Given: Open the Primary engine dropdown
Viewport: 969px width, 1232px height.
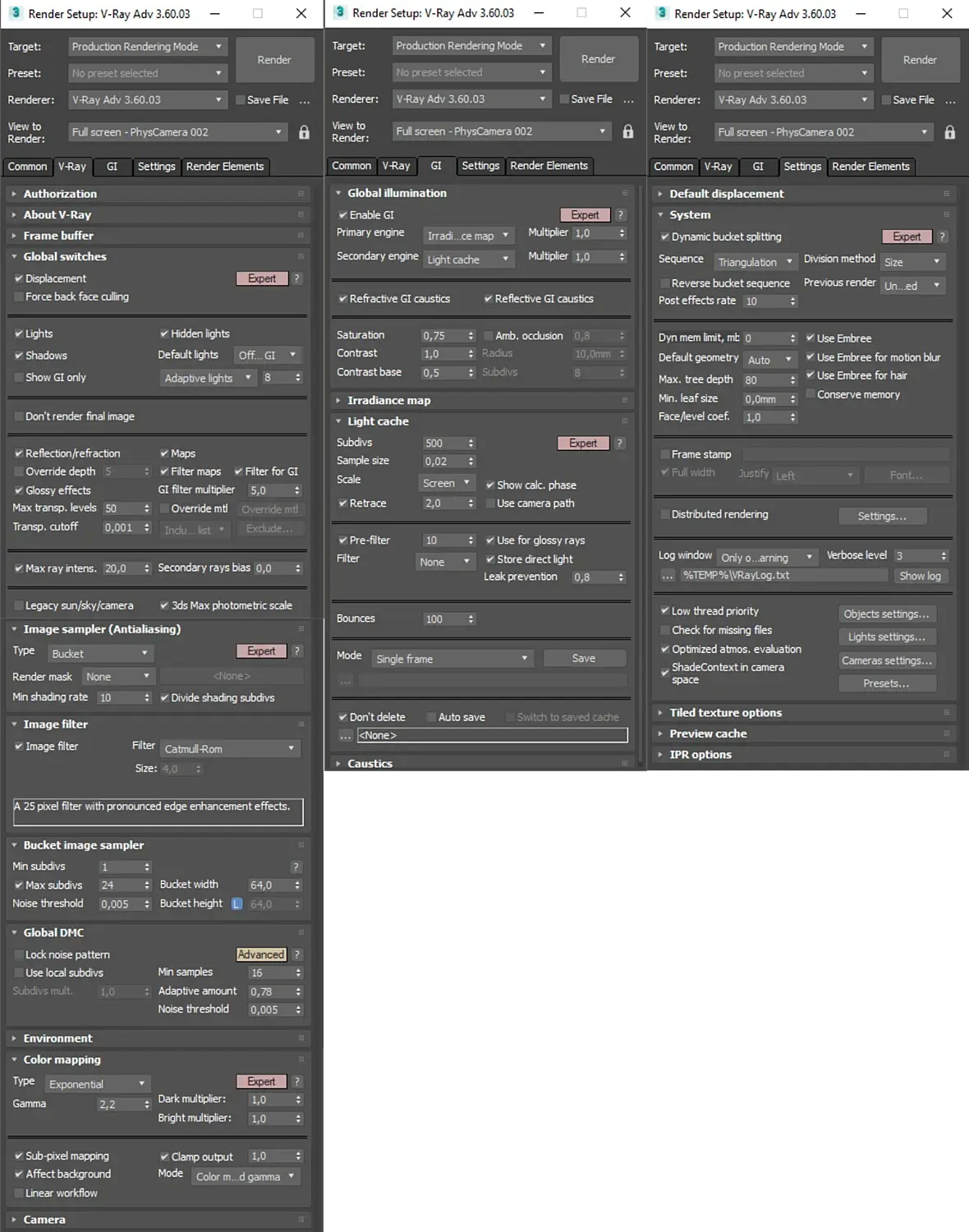Looking at the screenshot, I should [469, 236].
